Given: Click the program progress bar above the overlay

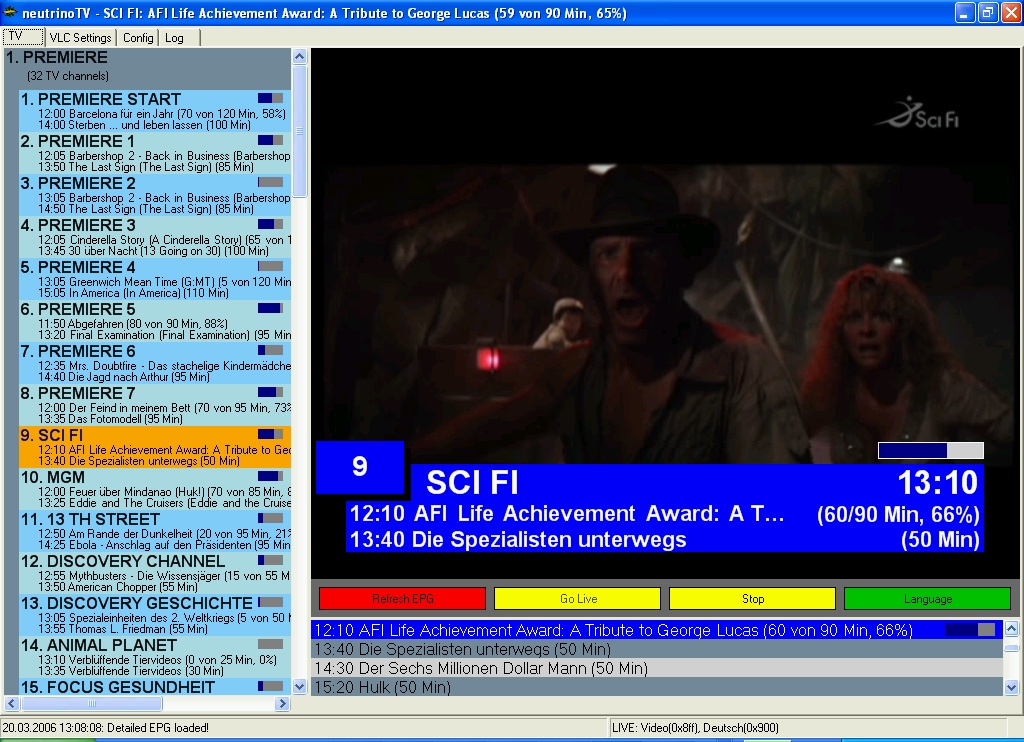Looking at the screenshot, I should pyautogui.click(x=930, y=450).
